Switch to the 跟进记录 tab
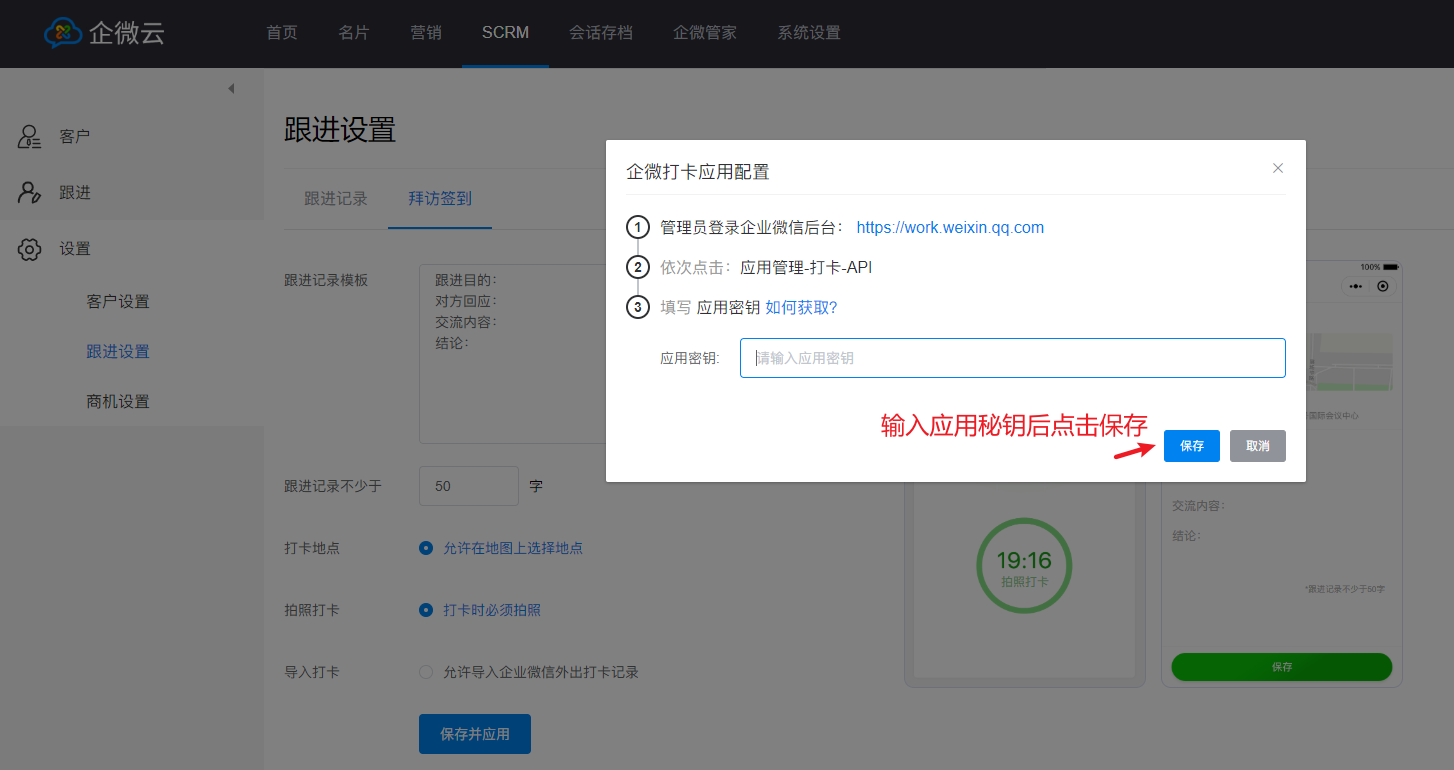This screenshot has height=770, width=1454. point(336,199)
